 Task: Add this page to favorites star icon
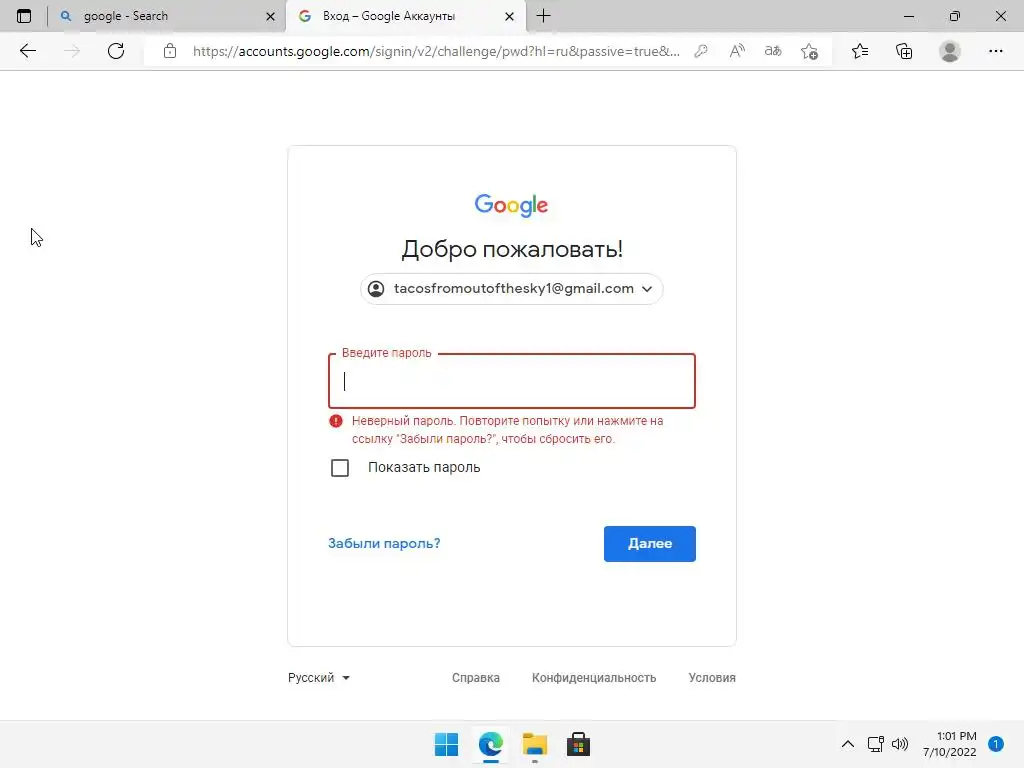pos(810,51)
